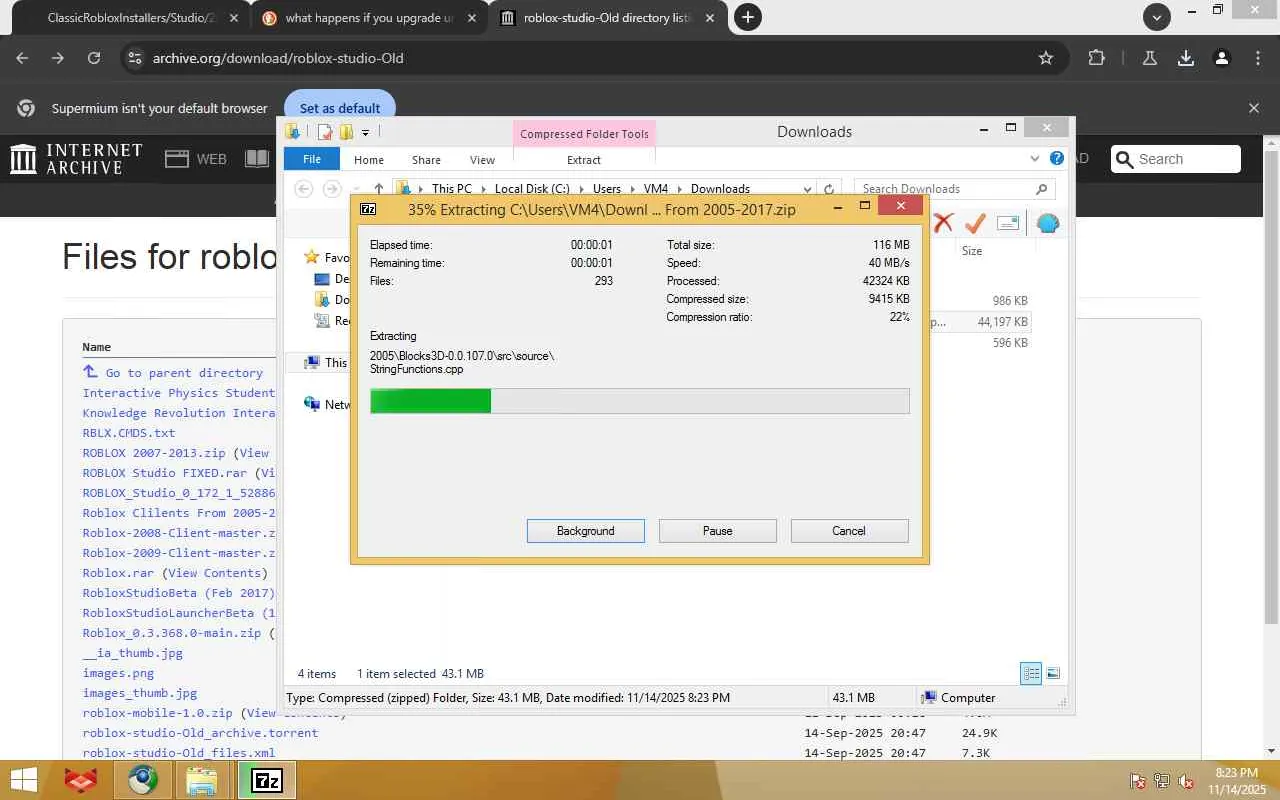The width and height of the screenshot is (1280, 800).
Task: Expand the breadcrumb arrow after Local Disk (C:)
Action: pos(581,189)
